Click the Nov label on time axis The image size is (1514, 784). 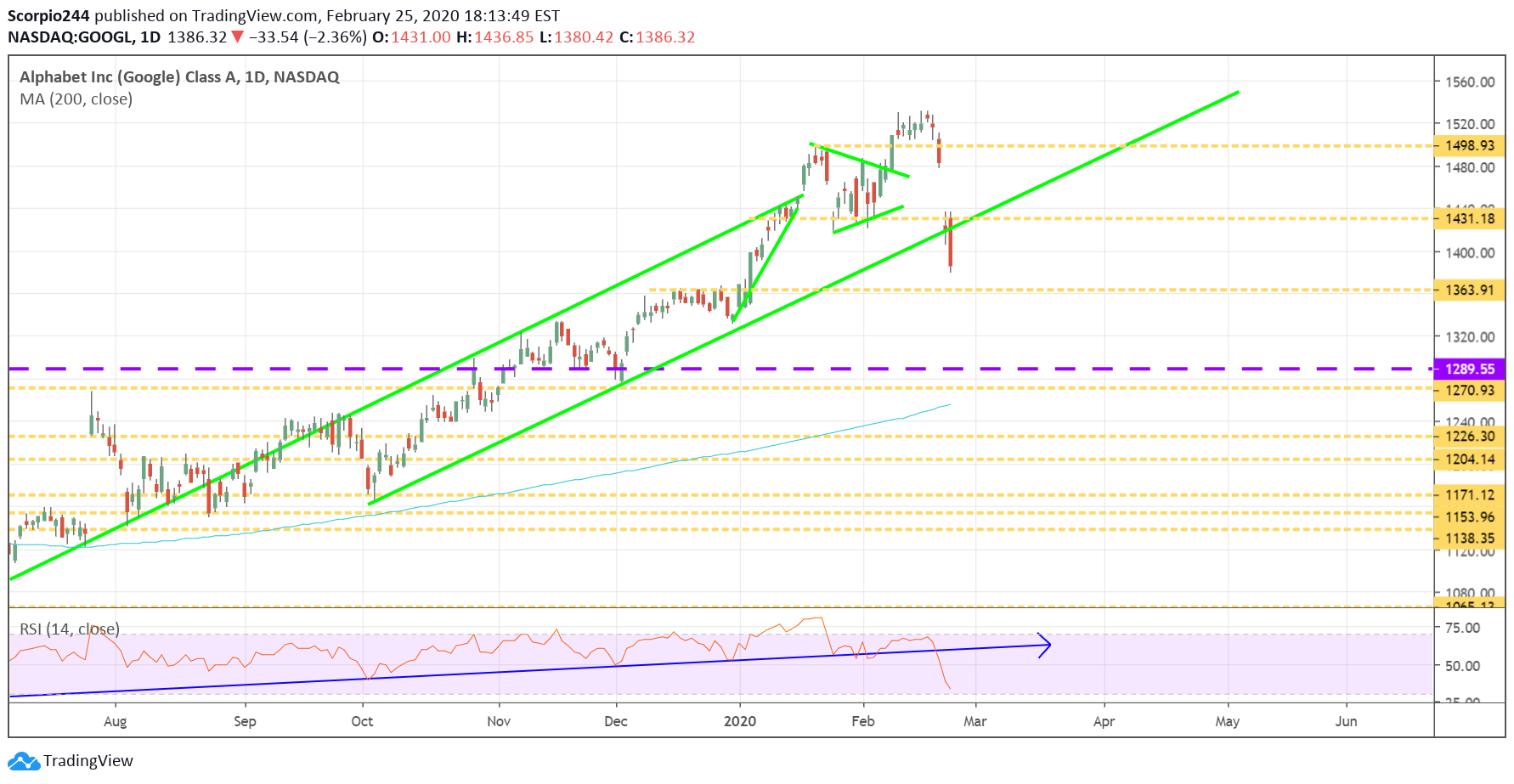coord(499,721)
